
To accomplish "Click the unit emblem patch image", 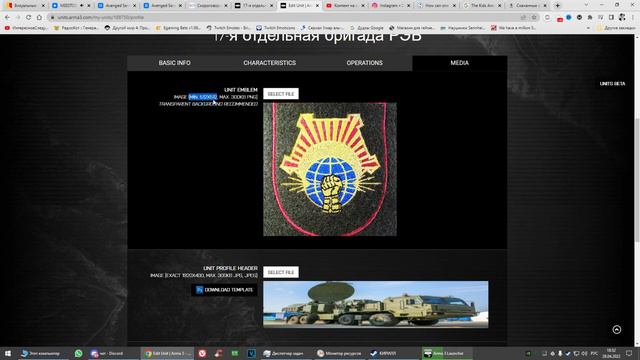I will pyautogui.click(x=330, y=169).
